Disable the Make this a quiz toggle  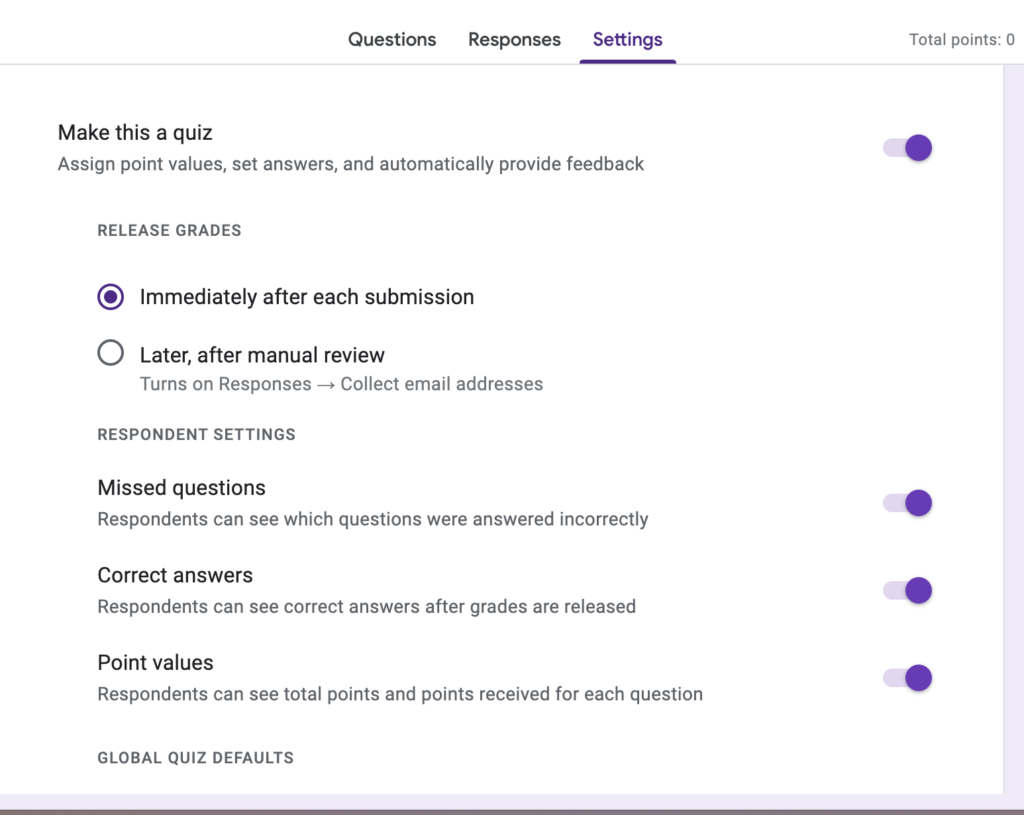point(908,148)
